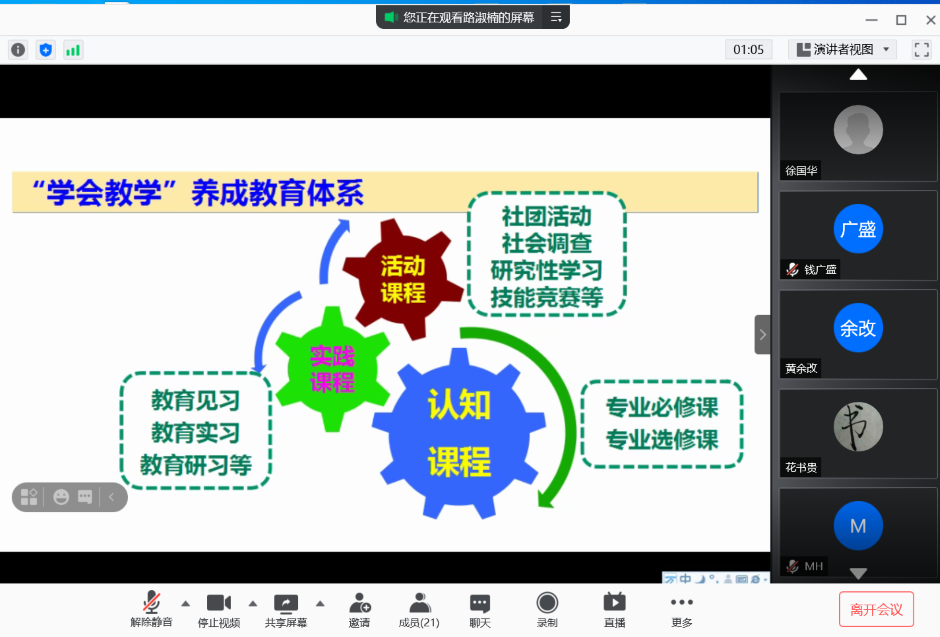
Task: Open the live stream (直播) option
Action: pyautogui.click(x=614, y=608)
